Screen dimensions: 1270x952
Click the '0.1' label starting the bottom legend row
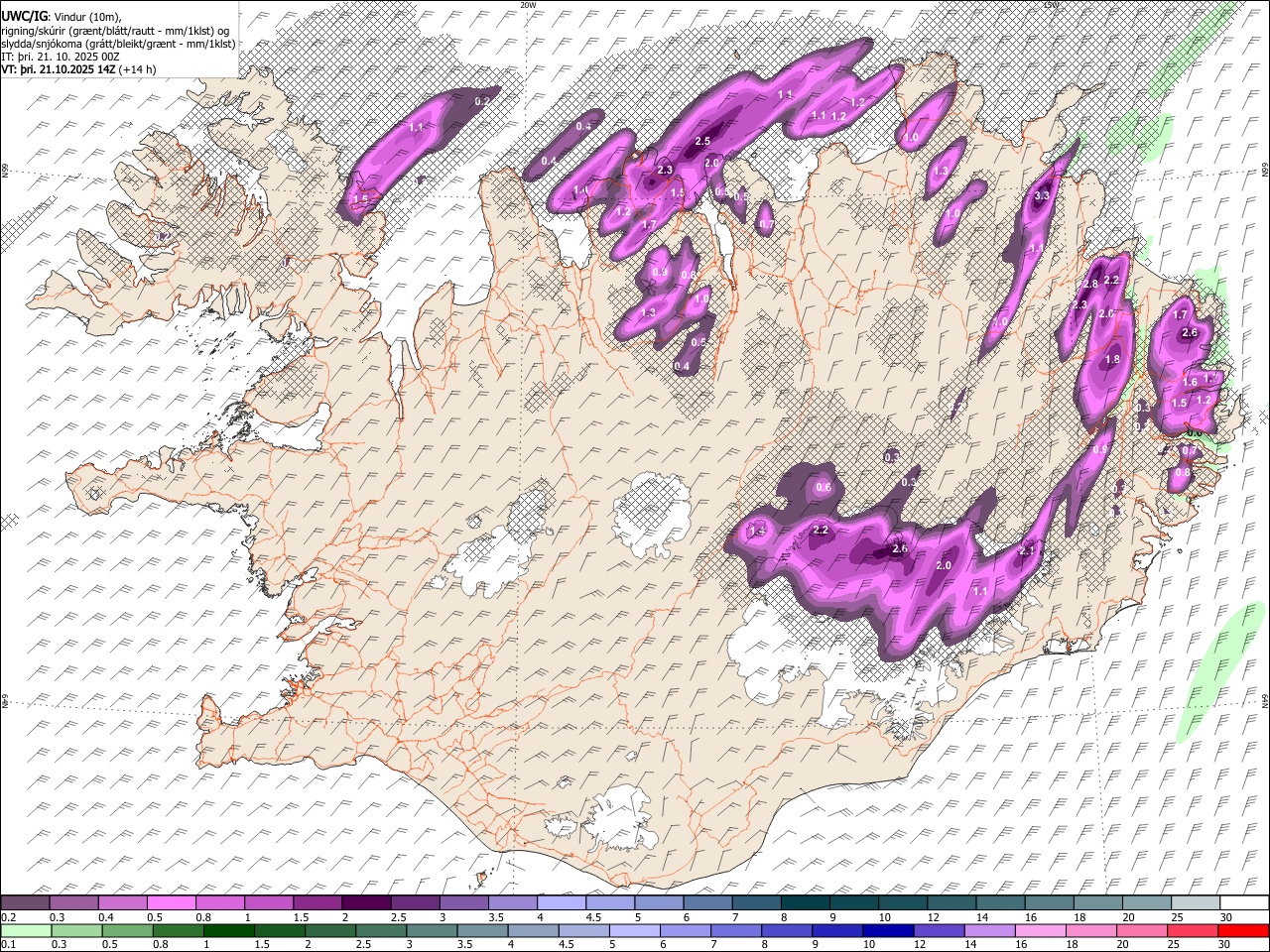pyautogui.click(x=8, y=944)
